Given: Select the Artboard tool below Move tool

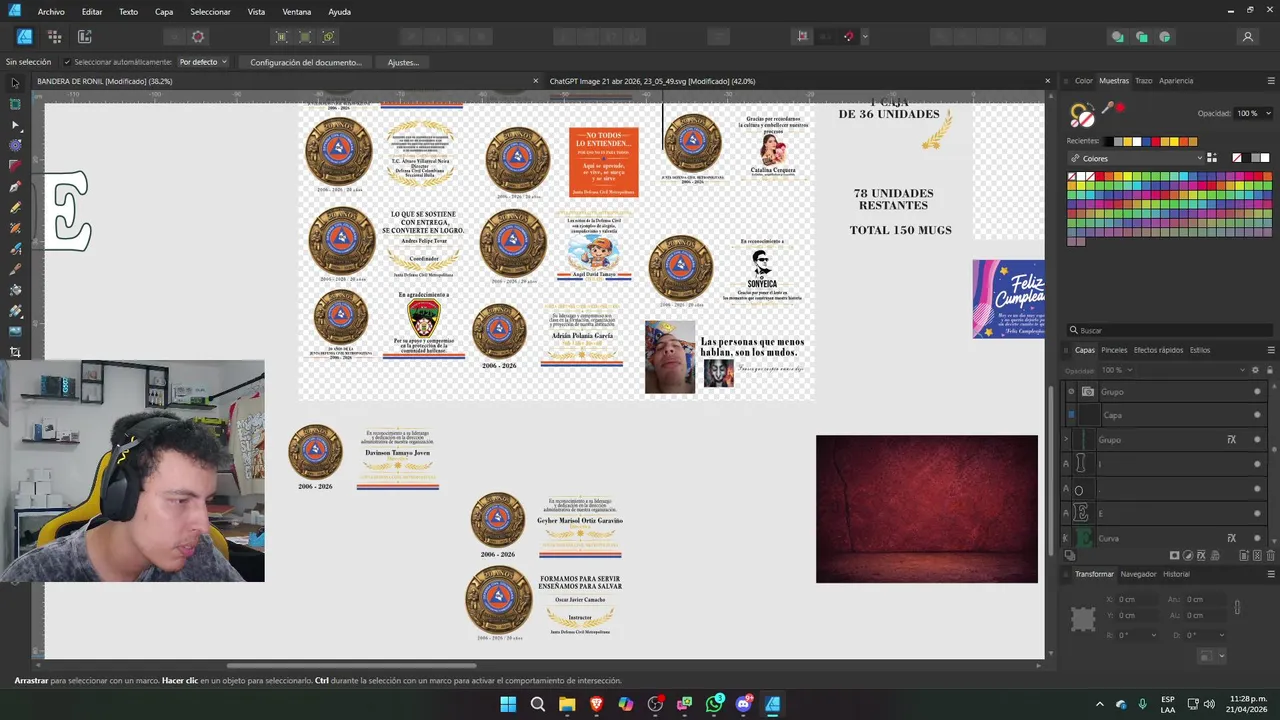Looking at the screenshot, I should coord(15,104).
